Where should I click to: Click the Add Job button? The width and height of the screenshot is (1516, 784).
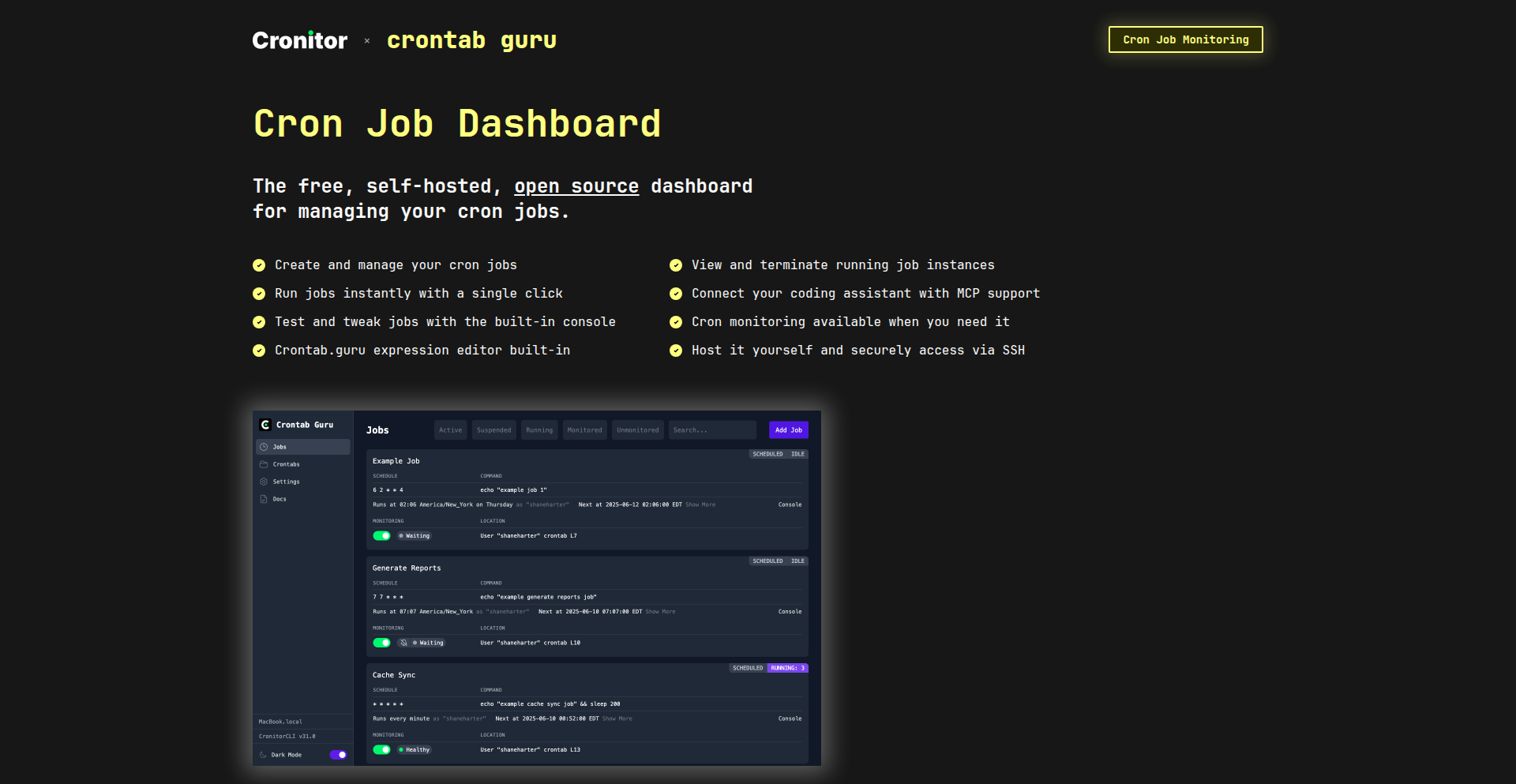[x=789, y=430]
